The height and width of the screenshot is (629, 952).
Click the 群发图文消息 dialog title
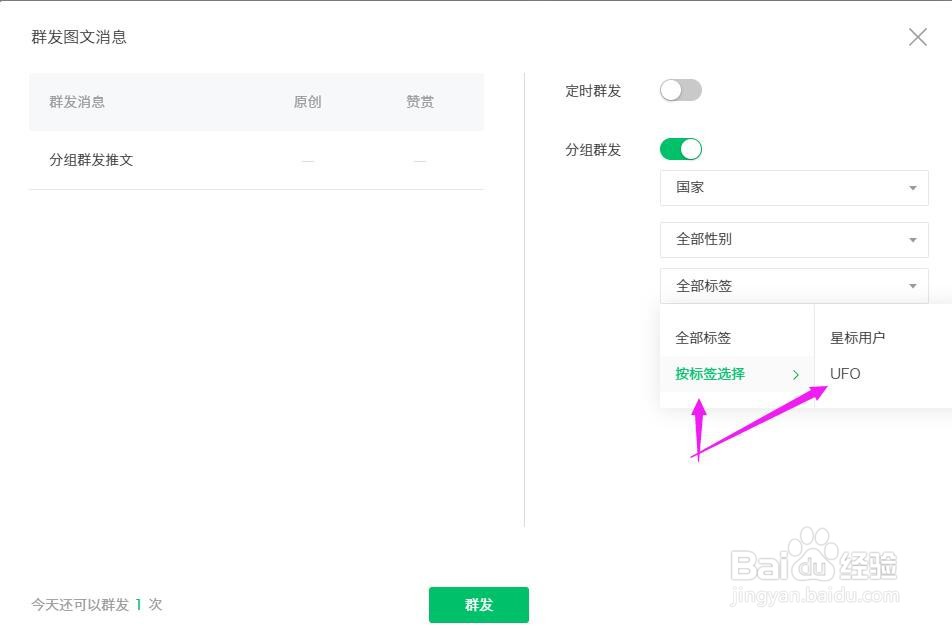tap(79, 38)
